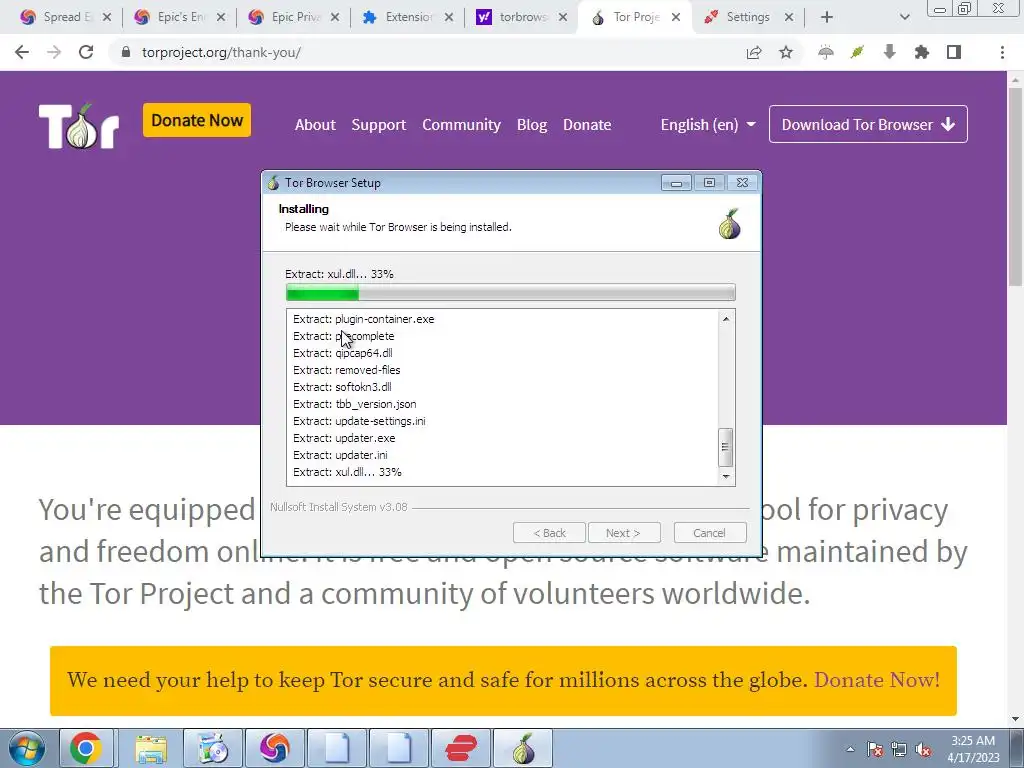Open the Donate nav link
1024x768 pixels.
[x=587, y=124]
